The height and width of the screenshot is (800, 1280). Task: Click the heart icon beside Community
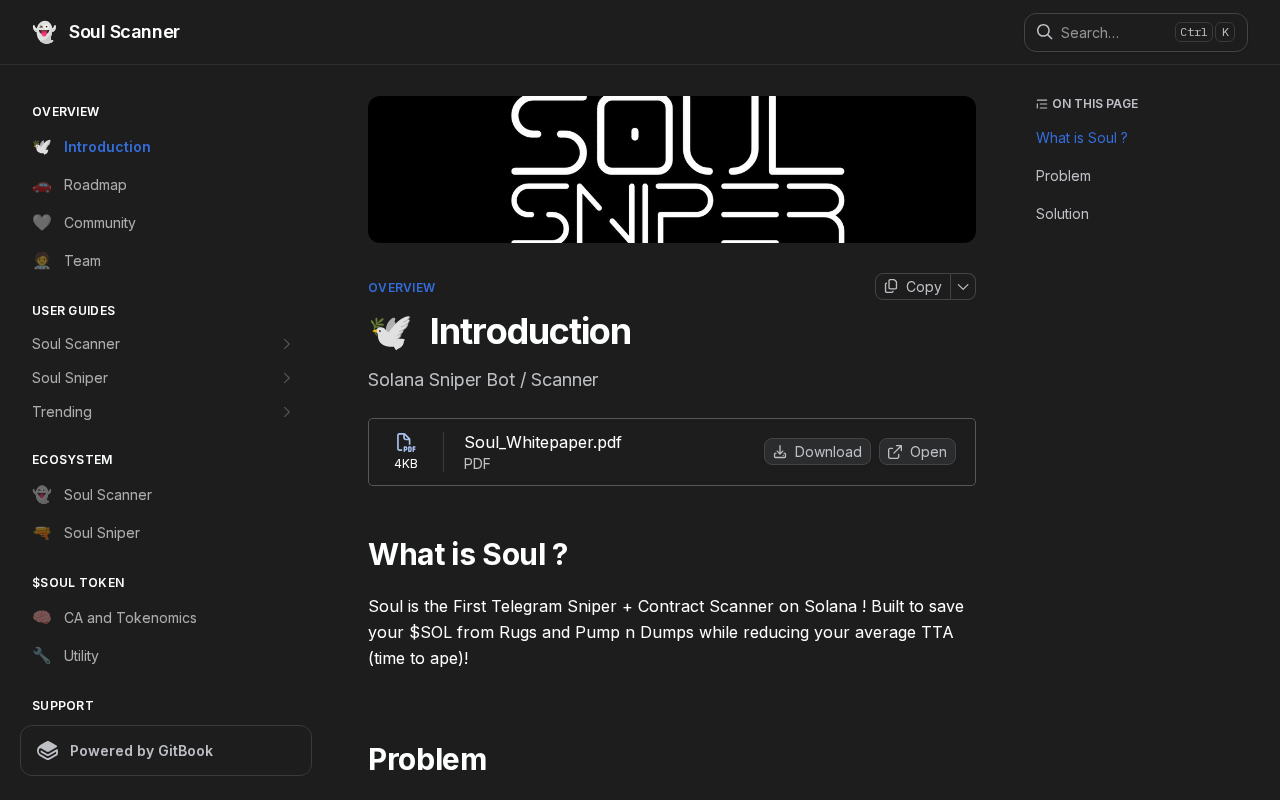[42, 223]
